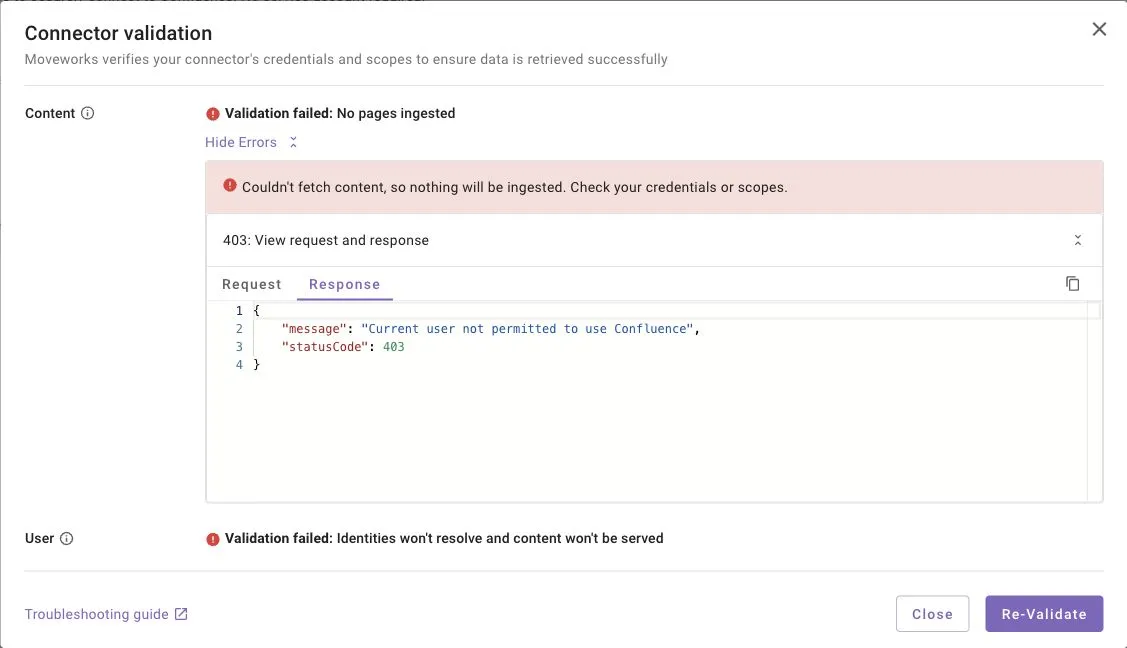Switch to the Request tab

tap(252, 284)
